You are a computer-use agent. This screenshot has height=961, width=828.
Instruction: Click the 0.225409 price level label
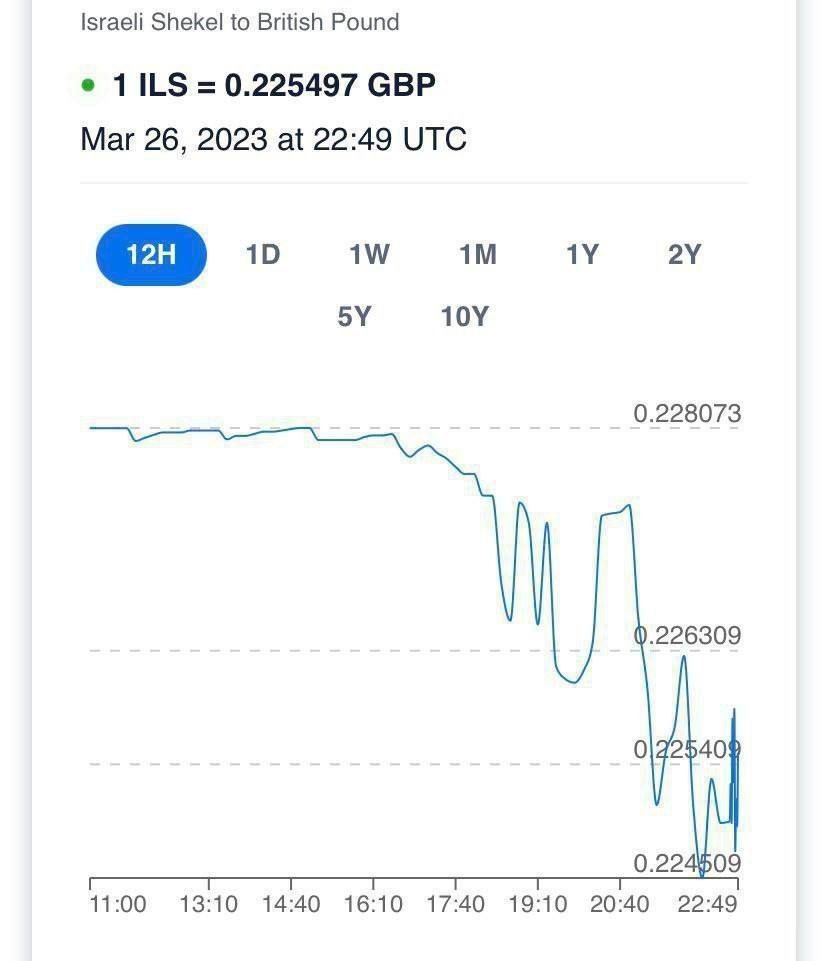[x=687, y=749]
